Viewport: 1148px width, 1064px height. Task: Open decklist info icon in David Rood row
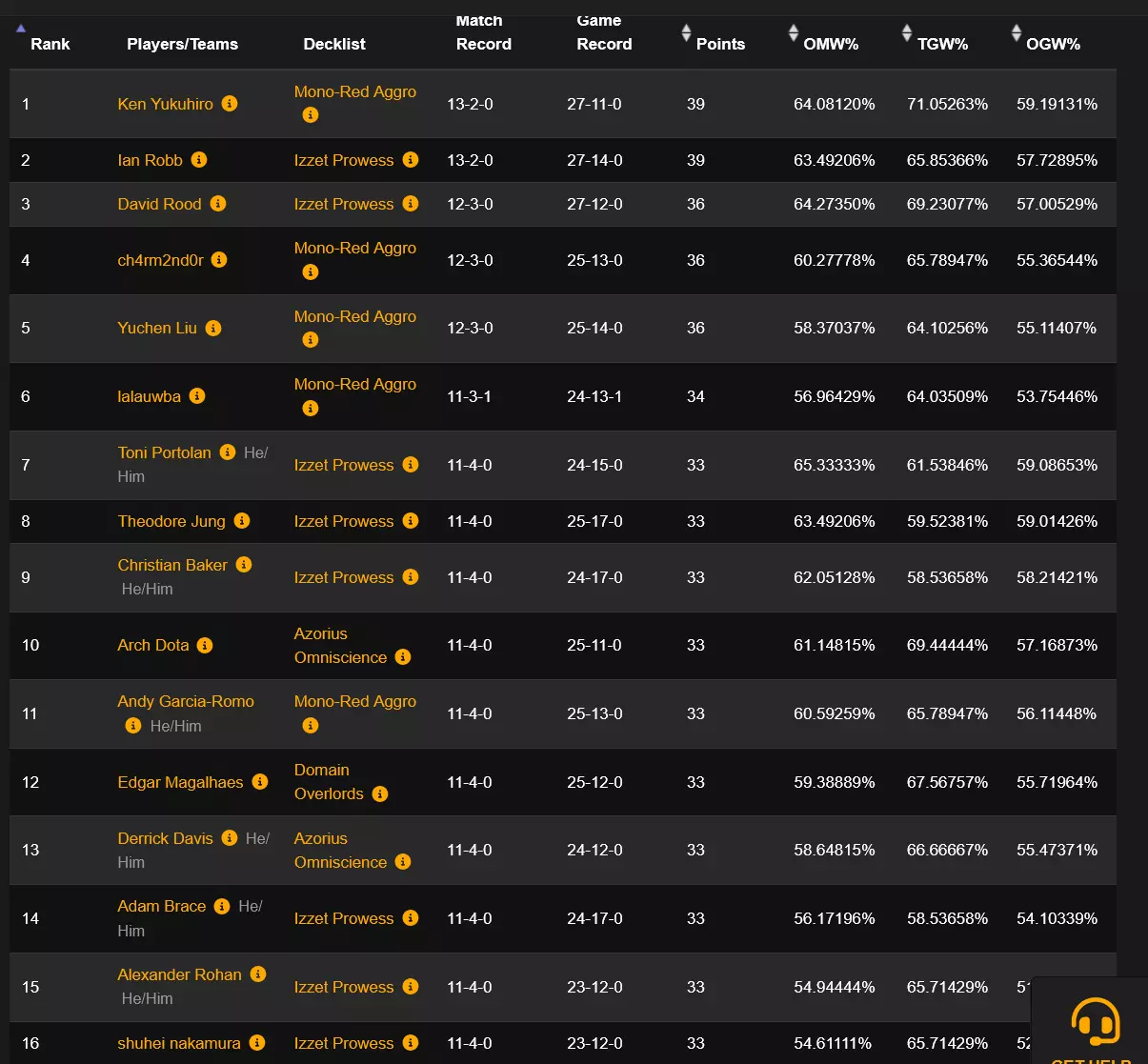point(411,203)
